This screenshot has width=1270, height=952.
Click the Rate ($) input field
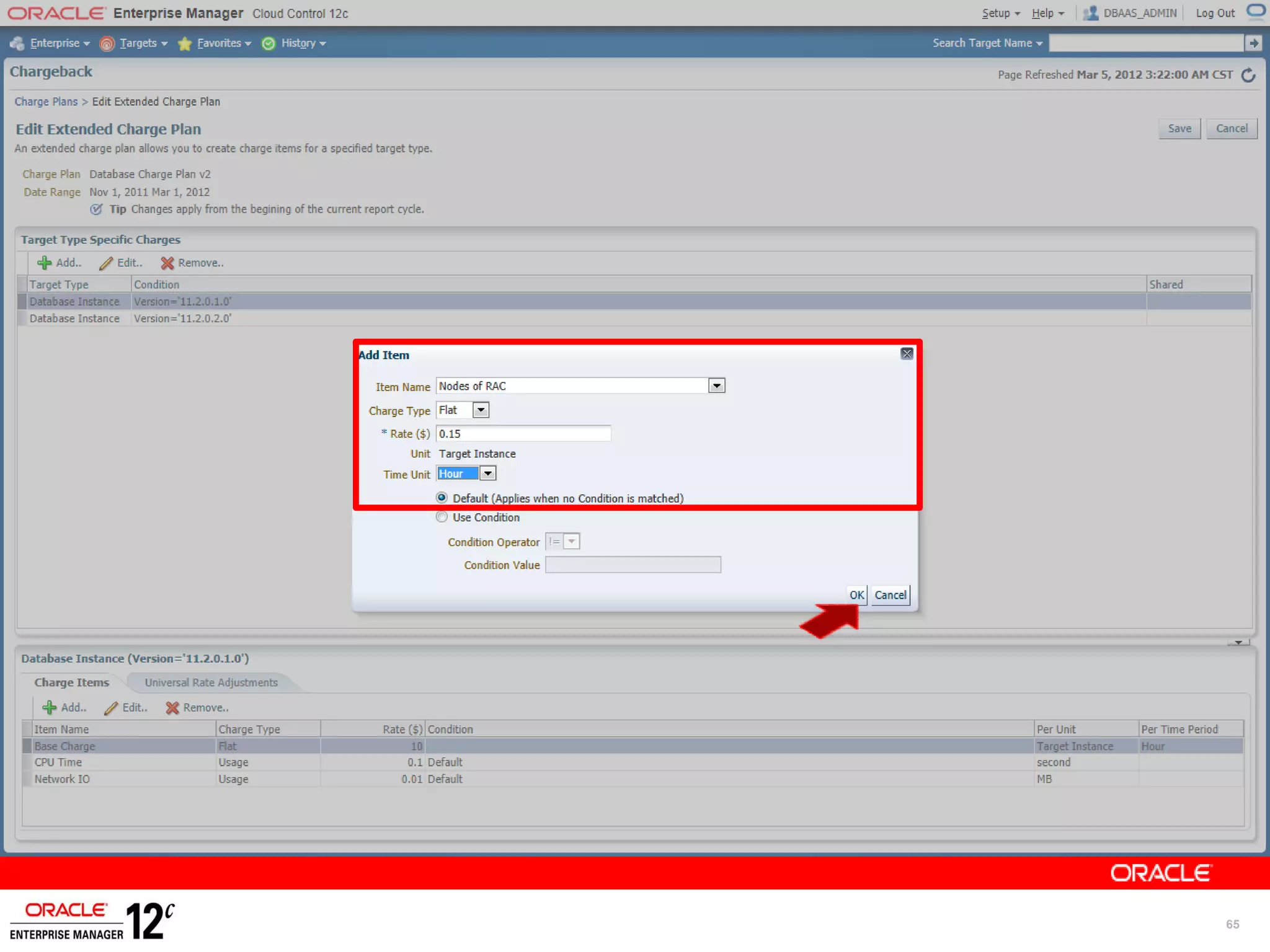(x=523, y=434)
